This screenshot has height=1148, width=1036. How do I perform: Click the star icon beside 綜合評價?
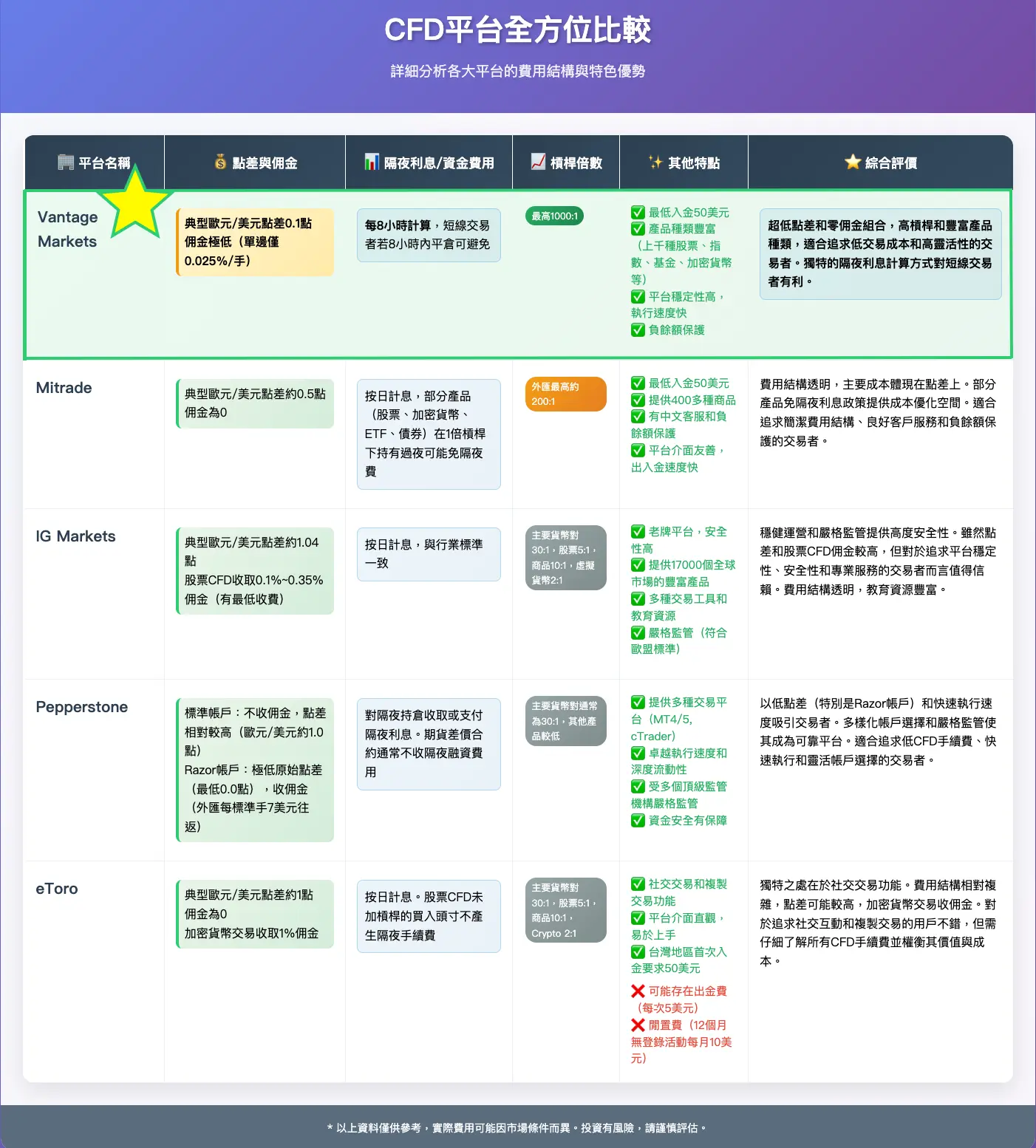tap(853, 163)
